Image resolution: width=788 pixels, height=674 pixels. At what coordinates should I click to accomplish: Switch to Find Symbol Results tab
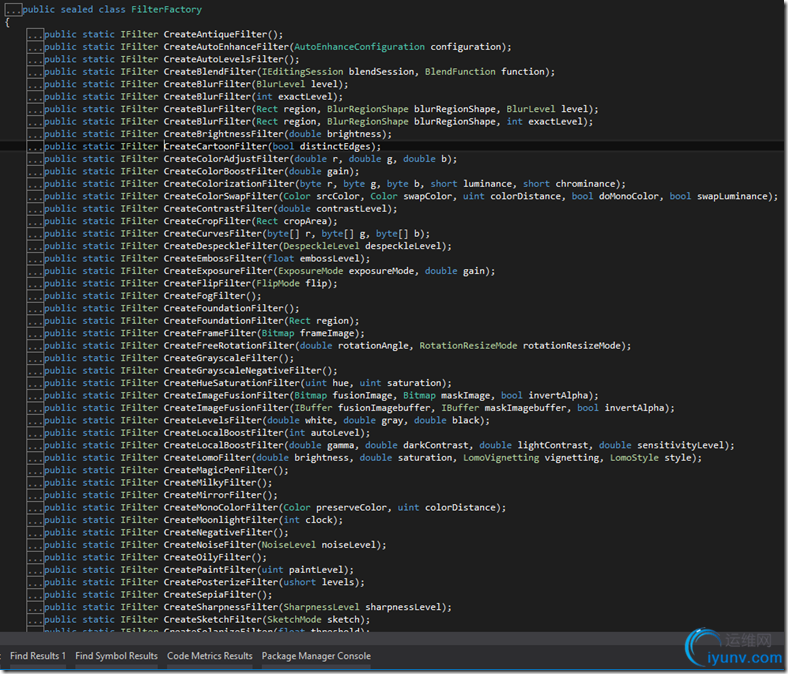[116, 656]
